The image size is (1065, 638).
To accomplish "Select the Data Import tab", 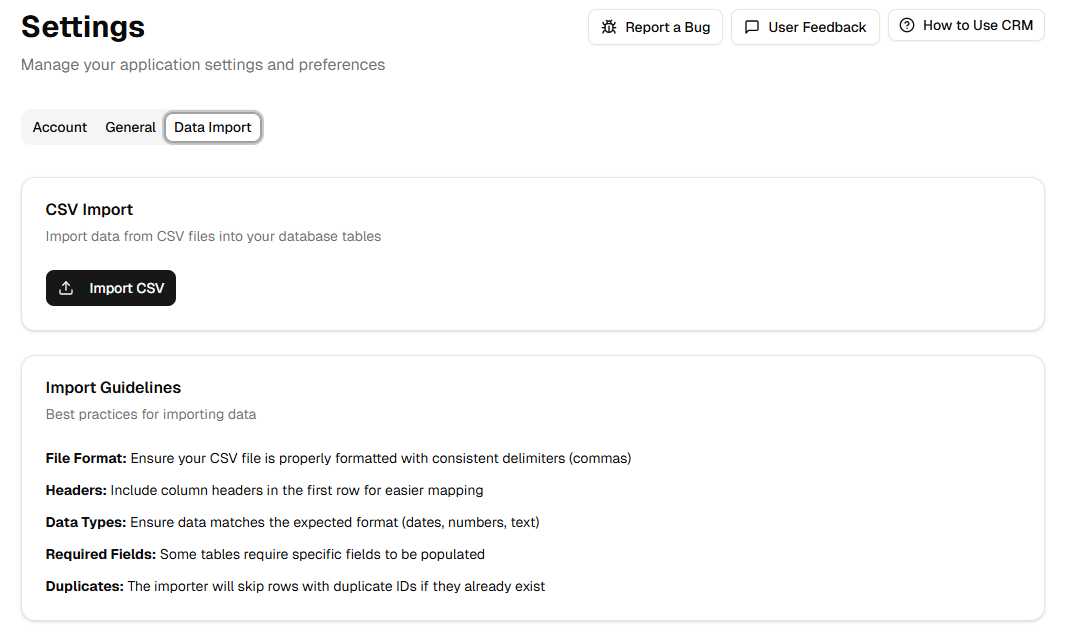I will tap(213, 128).
